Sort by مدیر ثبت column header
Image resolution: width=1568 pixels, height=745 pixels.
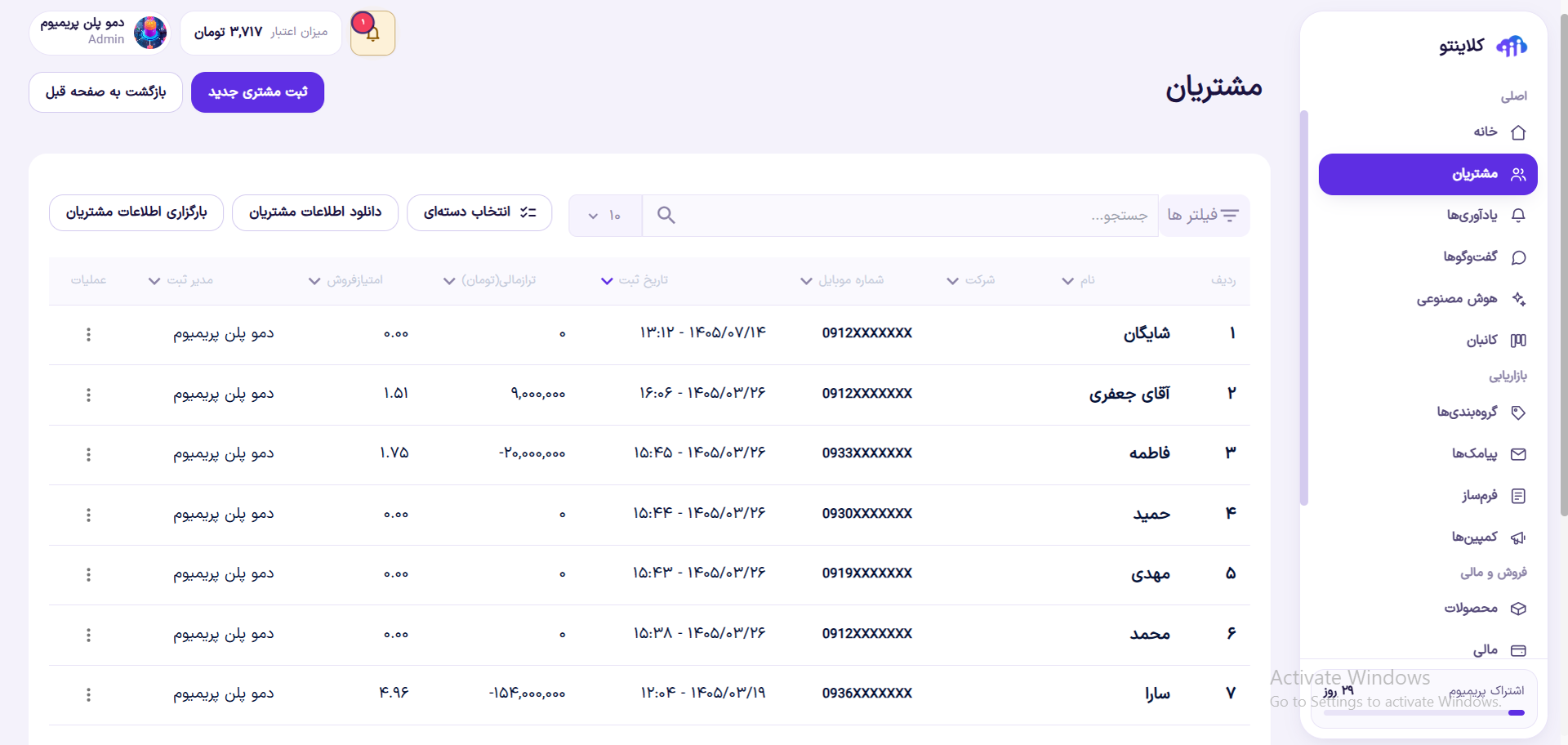tap(180, 280)
